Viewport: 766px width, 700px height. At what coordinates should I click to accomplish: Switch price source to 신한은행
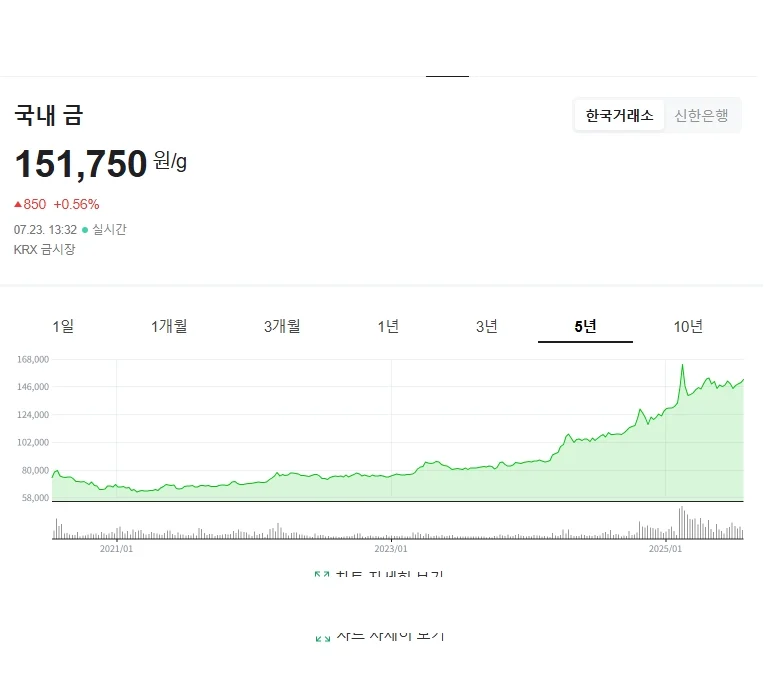[701, 116]
